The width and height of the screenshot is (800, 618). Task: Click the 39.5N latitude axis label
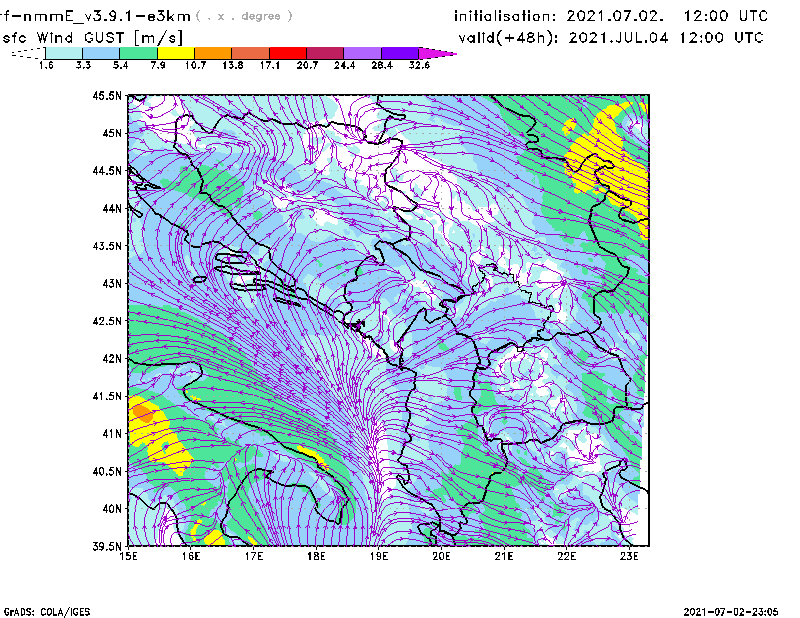tap(107, 547)
